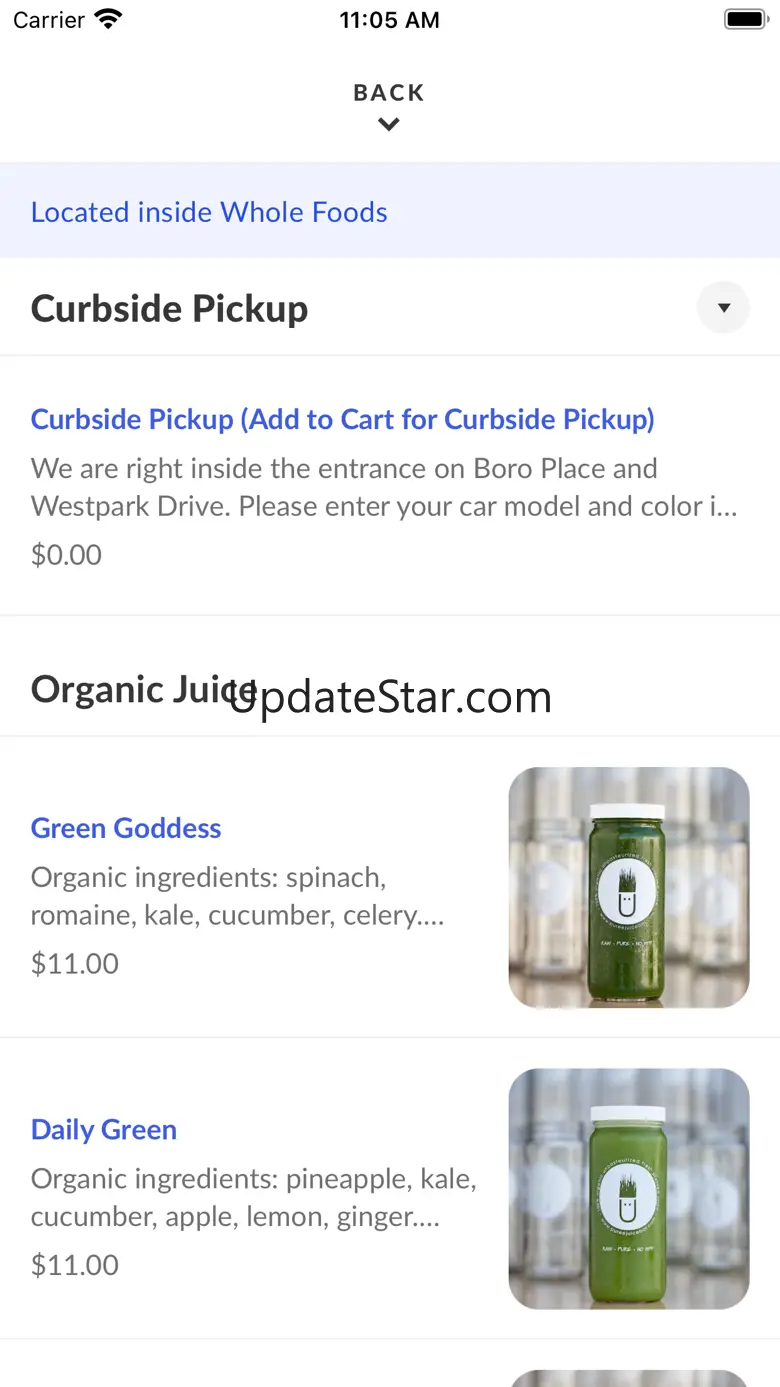Tap the curbside entrance description text

[x=384, y=487]
